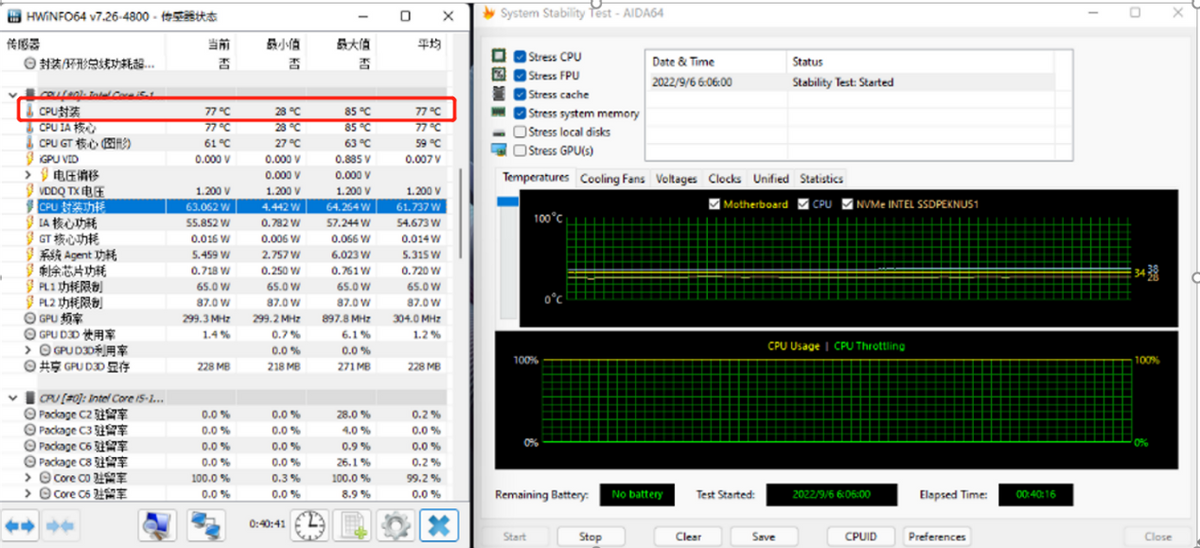Click the Stress GPU monitor icon
Image resolution: width=1200 pixels, height=548 pixels.
(499, 150)
